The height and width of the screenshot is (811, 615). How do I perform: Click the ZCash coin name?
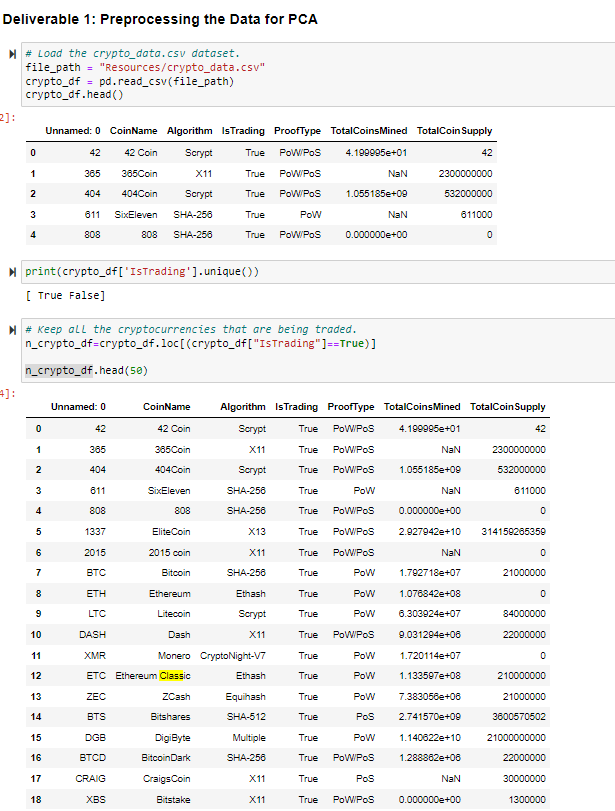click(176, 697)
